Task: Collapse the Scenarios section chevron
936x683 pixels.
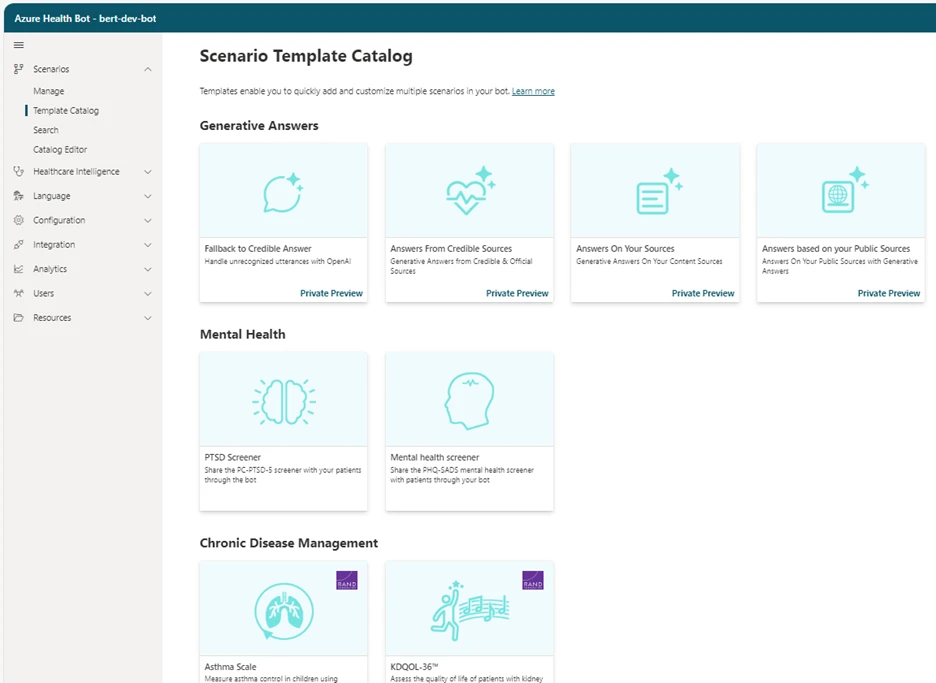Action: point(147,69)
